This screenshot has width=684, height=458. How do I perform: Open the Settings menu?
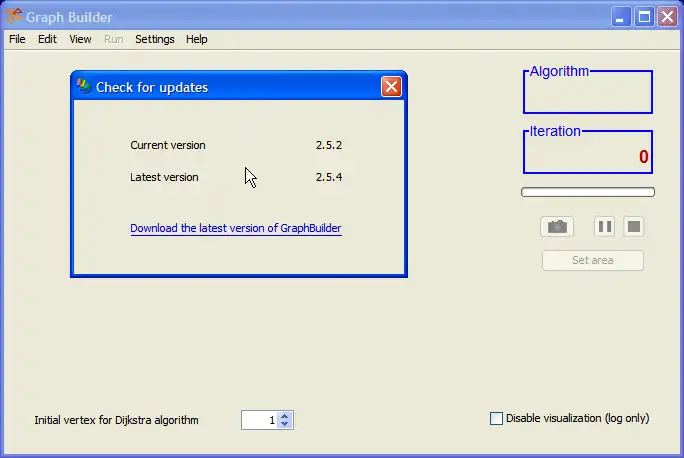(154, 39)
